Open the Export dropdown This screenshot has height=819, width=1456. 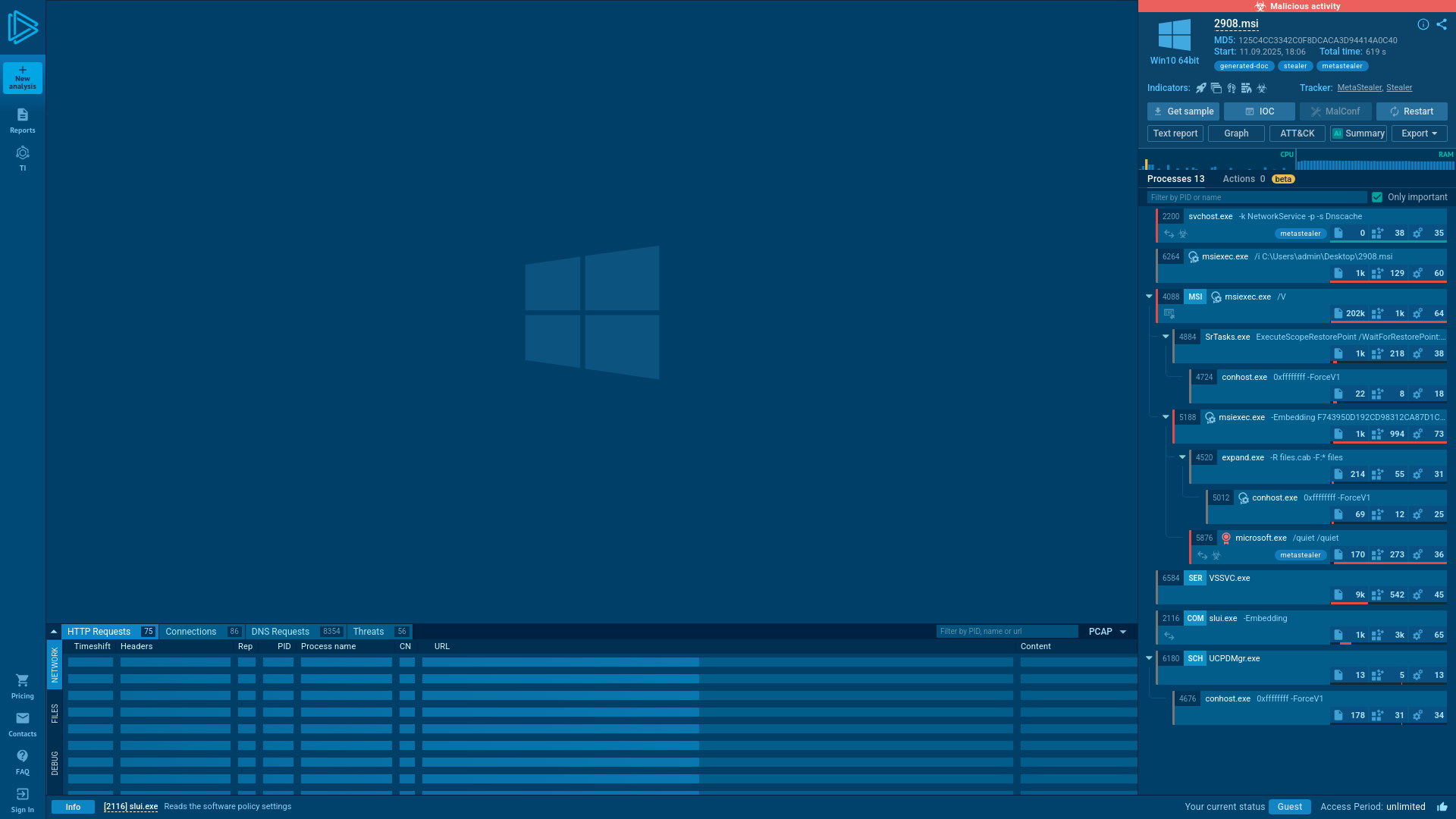pos(1419,133)
